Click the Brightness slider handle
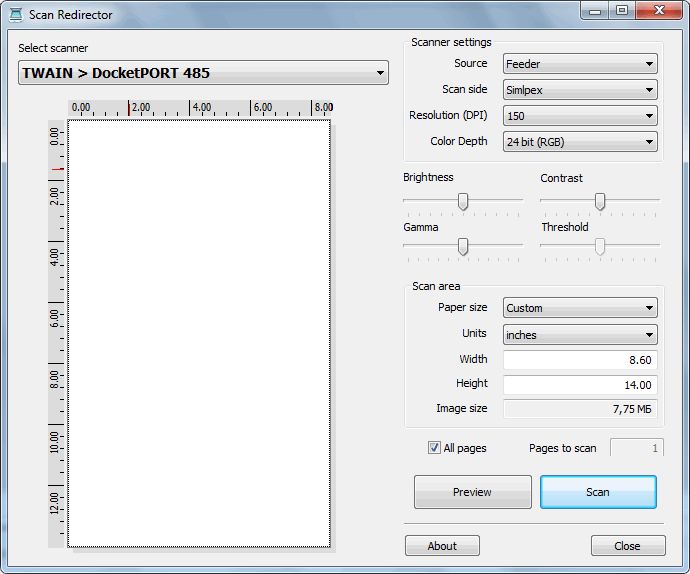This screenshot has width=690, height=574. [463, 201]
